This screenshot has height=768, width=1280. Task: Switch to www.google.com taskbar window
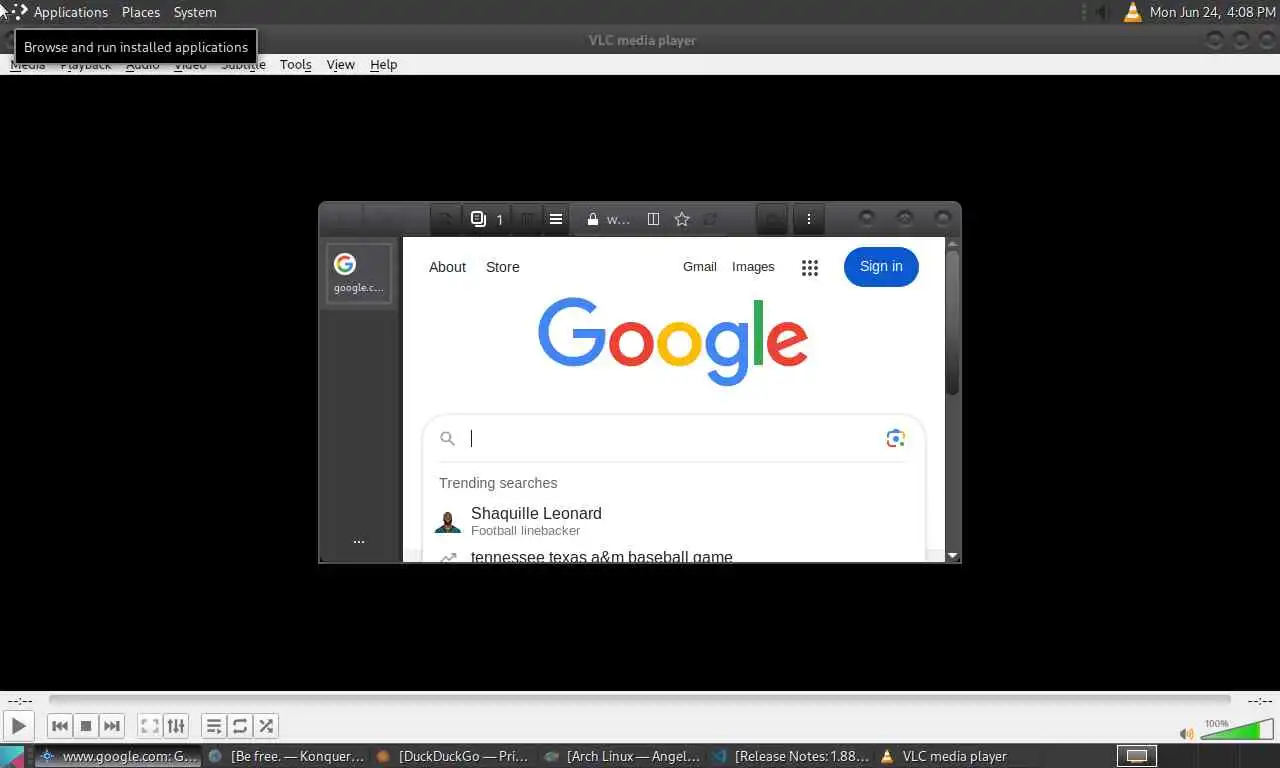(x=118, y=756)
